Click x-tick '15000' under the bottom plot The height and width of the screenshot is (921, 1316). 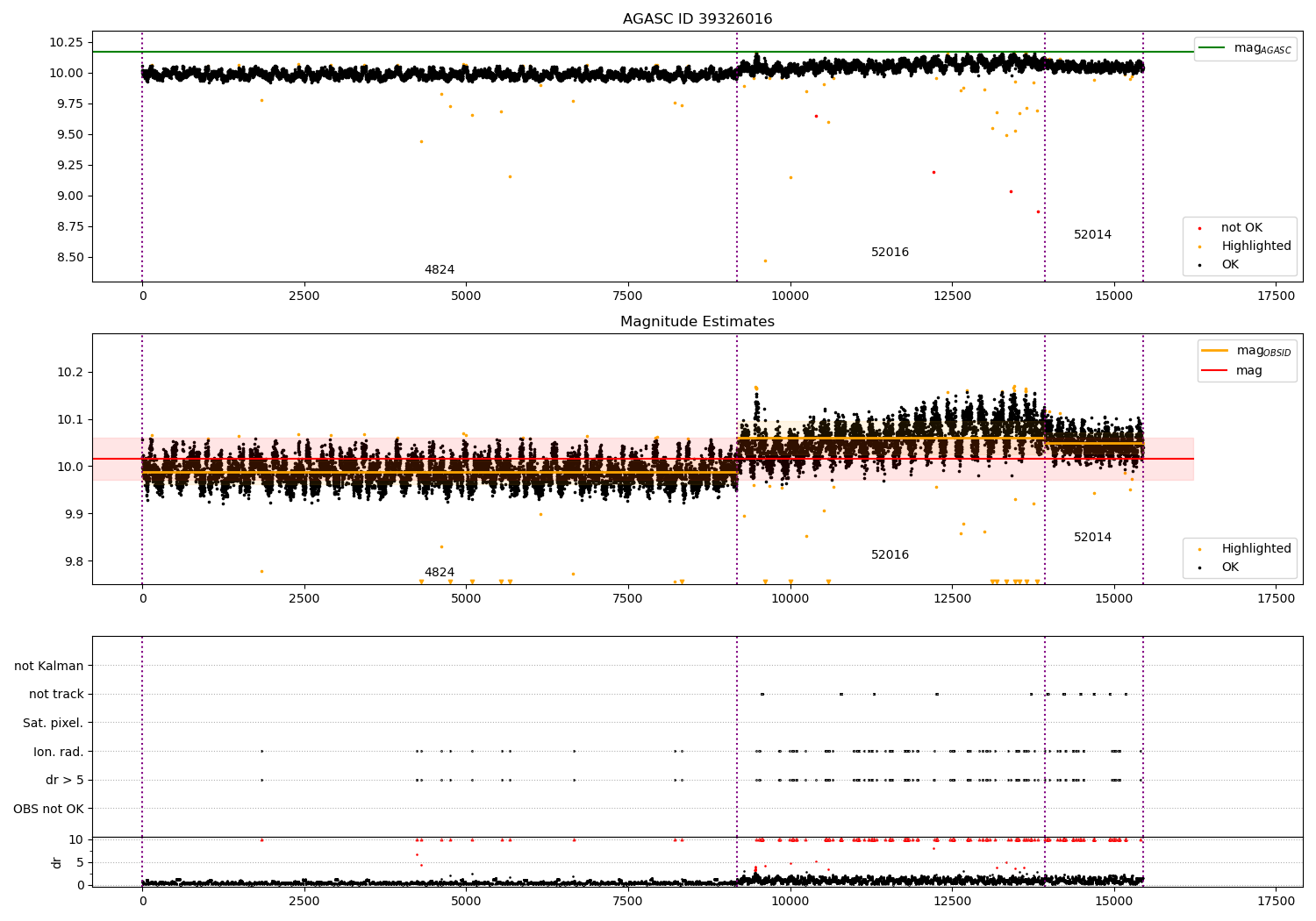click(x=1114, y=902)
